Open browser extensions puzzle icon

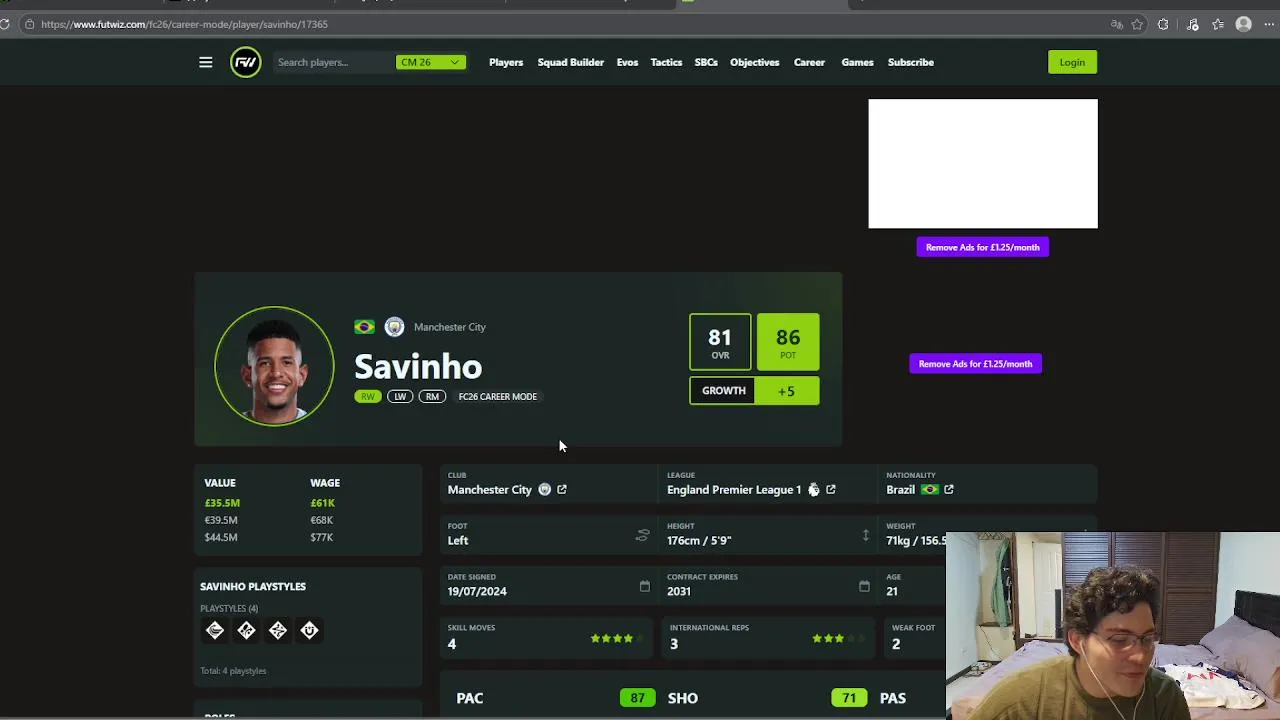point(1163,24)
